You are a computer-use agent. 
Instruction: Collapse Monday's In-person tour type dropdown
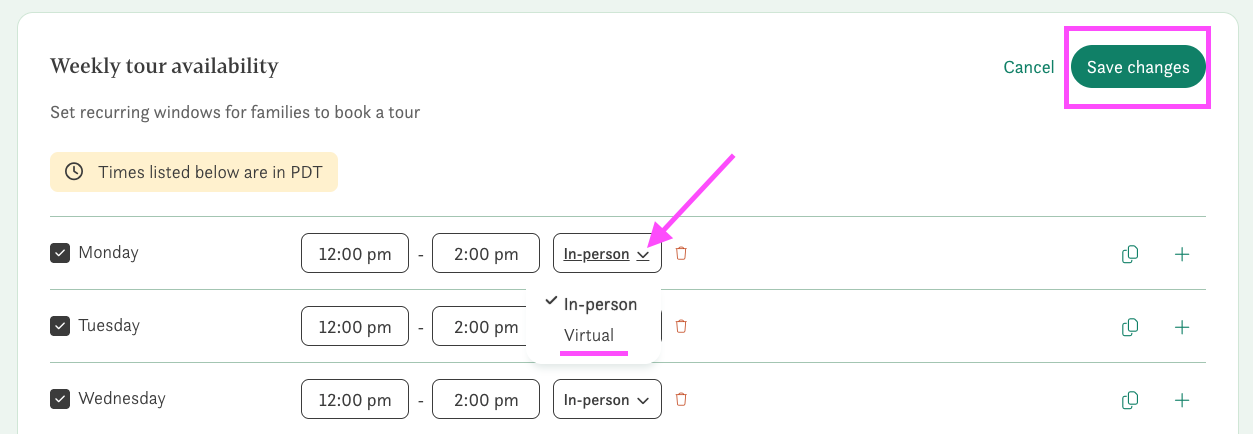coord(607,254)
